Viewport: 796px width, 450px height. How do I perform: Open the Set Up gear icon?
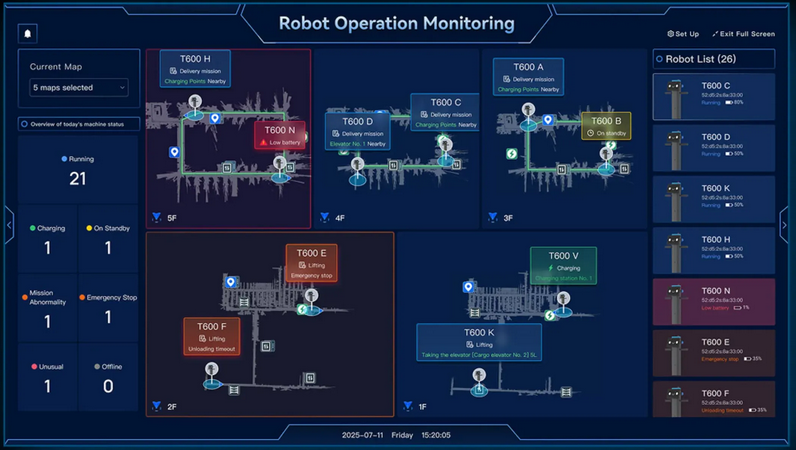tap(671, 34)
